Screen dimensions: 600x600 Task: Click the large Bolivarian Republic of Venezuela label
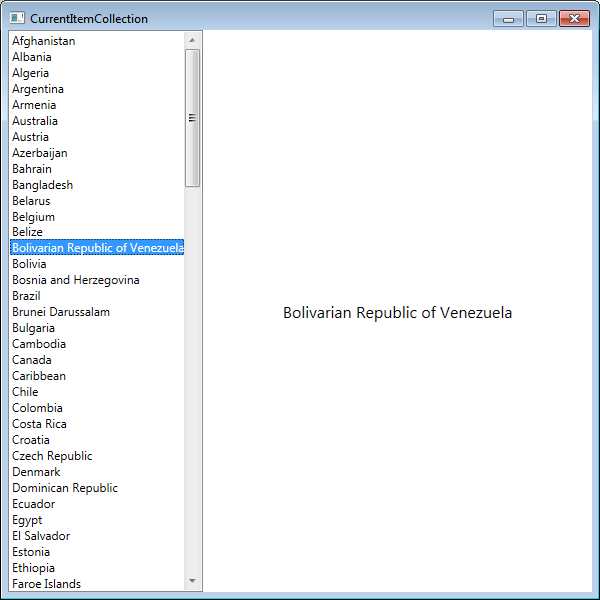point(397,313)
